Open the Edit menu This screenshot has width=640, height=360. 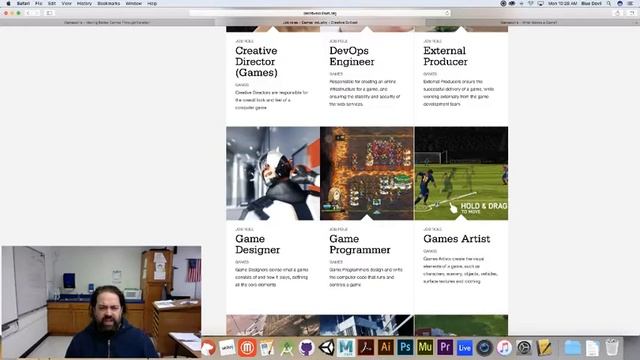click(x=52, y=3)
